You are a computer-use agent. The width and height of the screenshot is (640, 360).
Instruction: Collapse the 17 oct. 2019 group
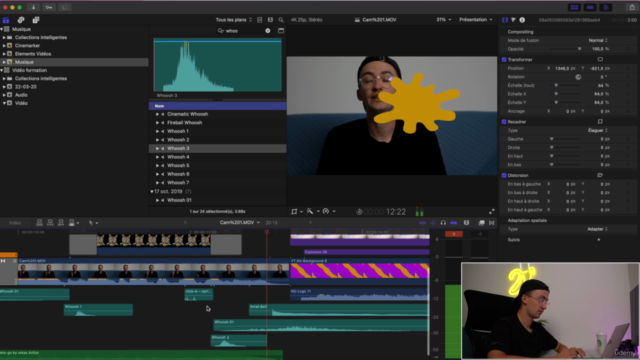point(152,191)
